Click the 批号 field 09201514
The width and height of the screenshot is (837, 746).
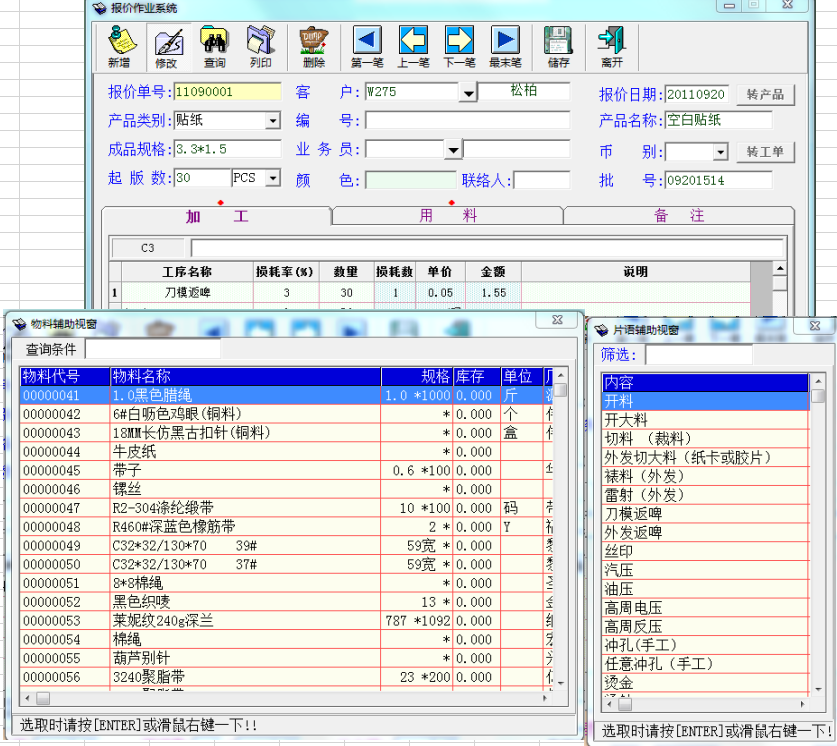click(x=718, y=180)
